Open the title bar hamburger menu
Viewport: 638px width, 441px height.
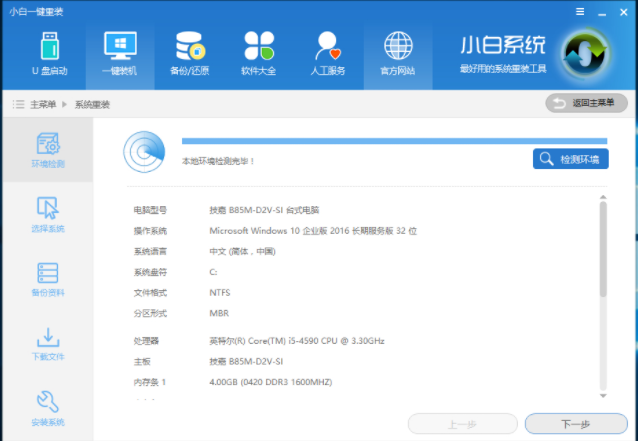[x=582, y=10]
